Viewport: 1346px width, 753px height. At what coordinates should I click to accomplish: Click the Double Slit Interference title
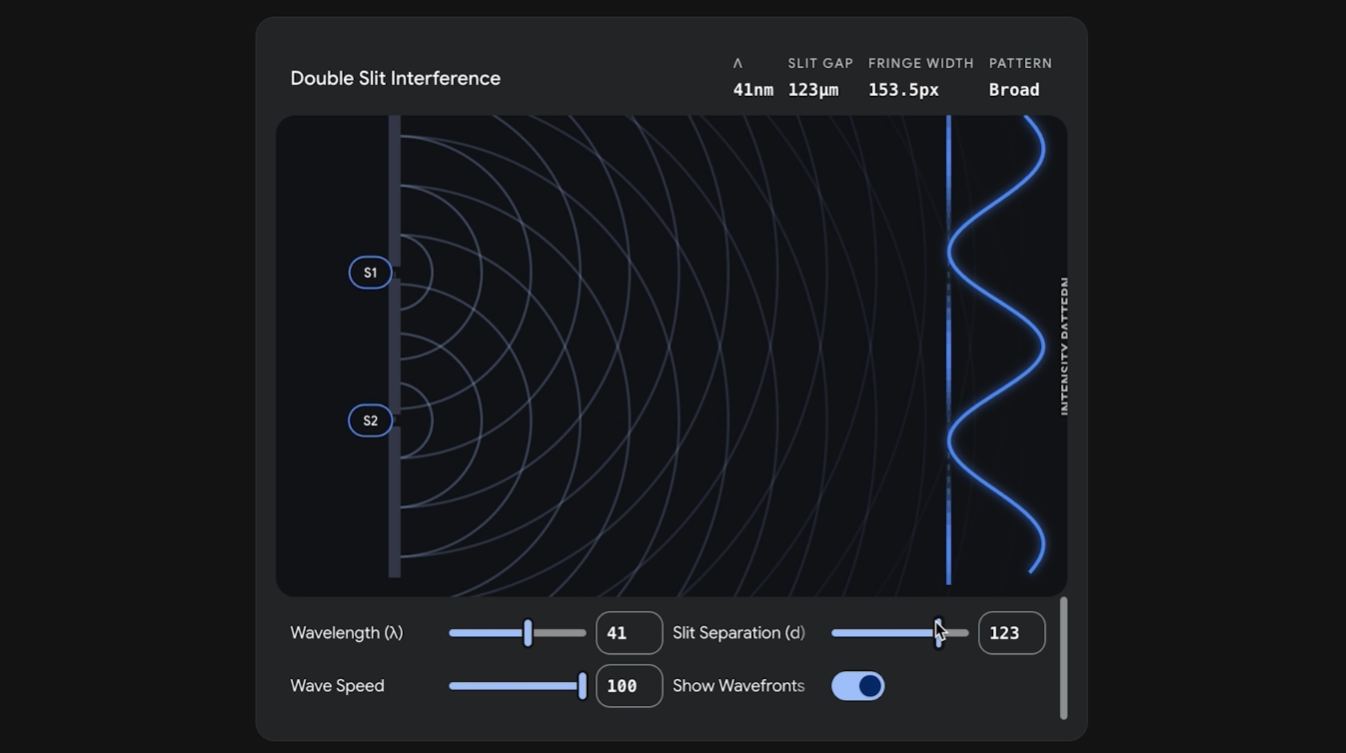[x=395, y=78]
